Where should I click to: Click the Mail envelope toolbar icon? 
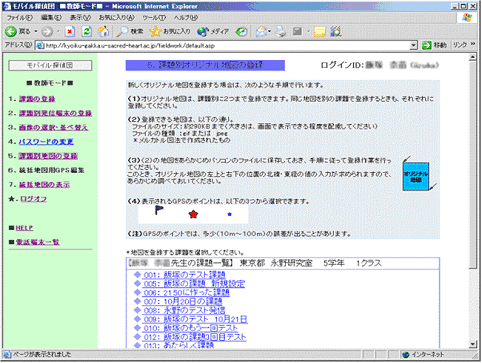[261, 31]
